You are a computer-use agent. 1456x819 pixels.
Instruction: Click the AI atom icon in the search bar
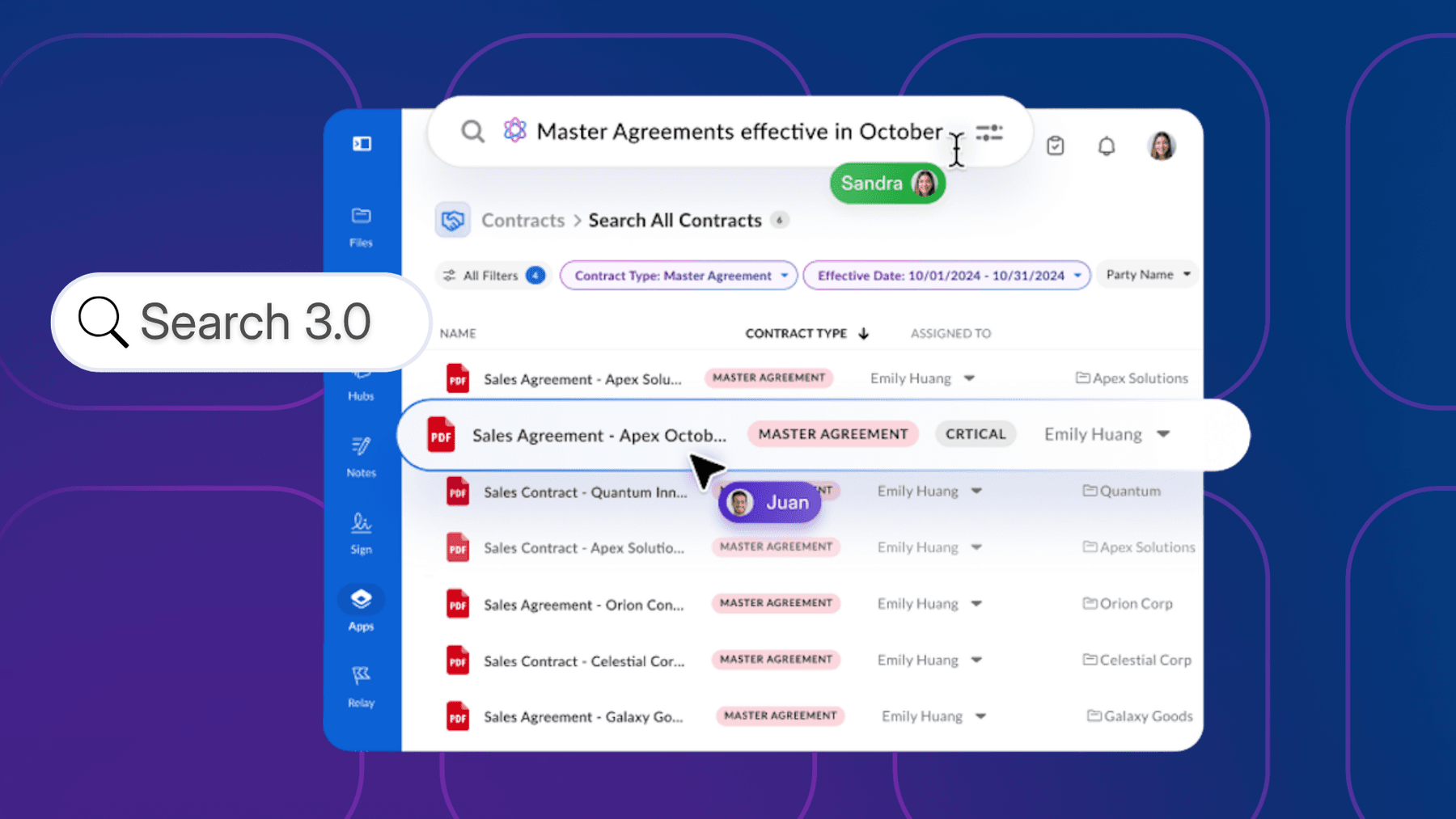point(514,130)
